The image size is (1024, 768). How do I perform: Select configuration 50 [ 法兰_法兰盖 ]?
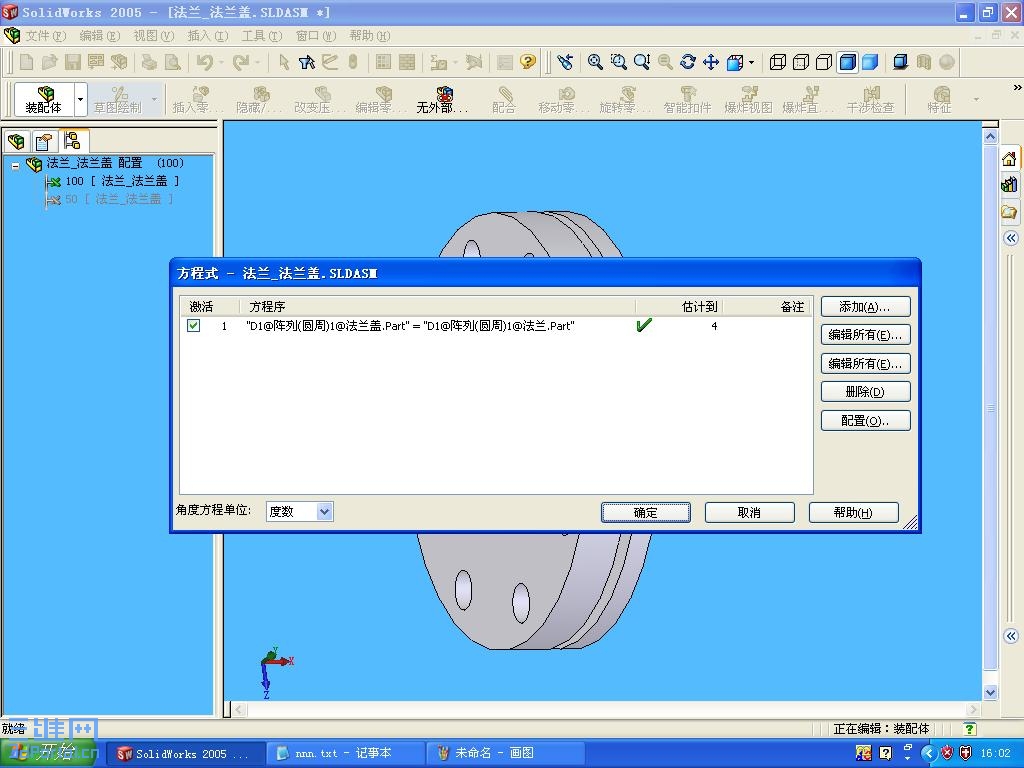pos(119,199)
